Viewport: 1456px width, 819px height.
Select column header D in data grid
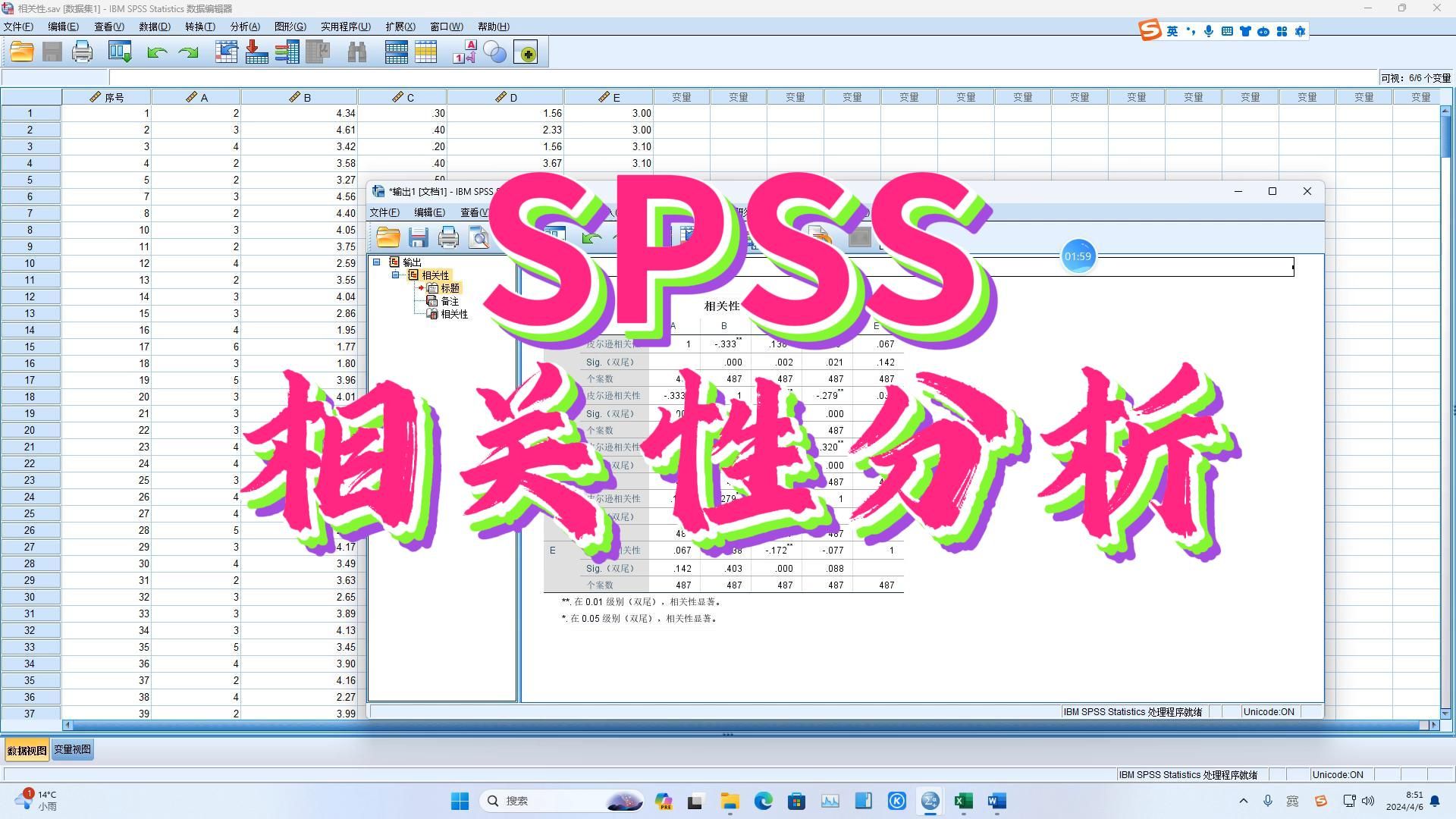click(x=506, y=97)
